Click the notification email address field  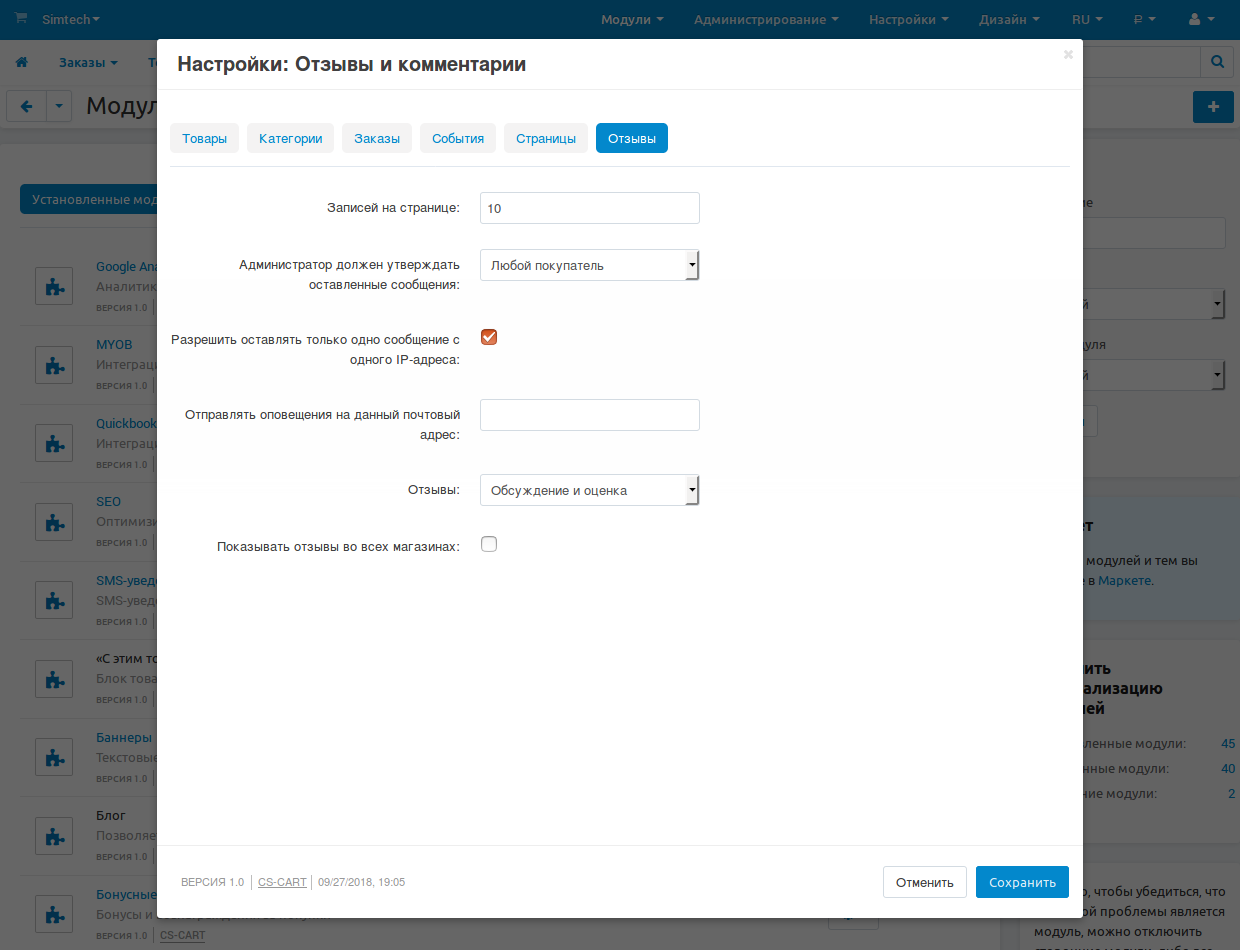click(589, 415)
